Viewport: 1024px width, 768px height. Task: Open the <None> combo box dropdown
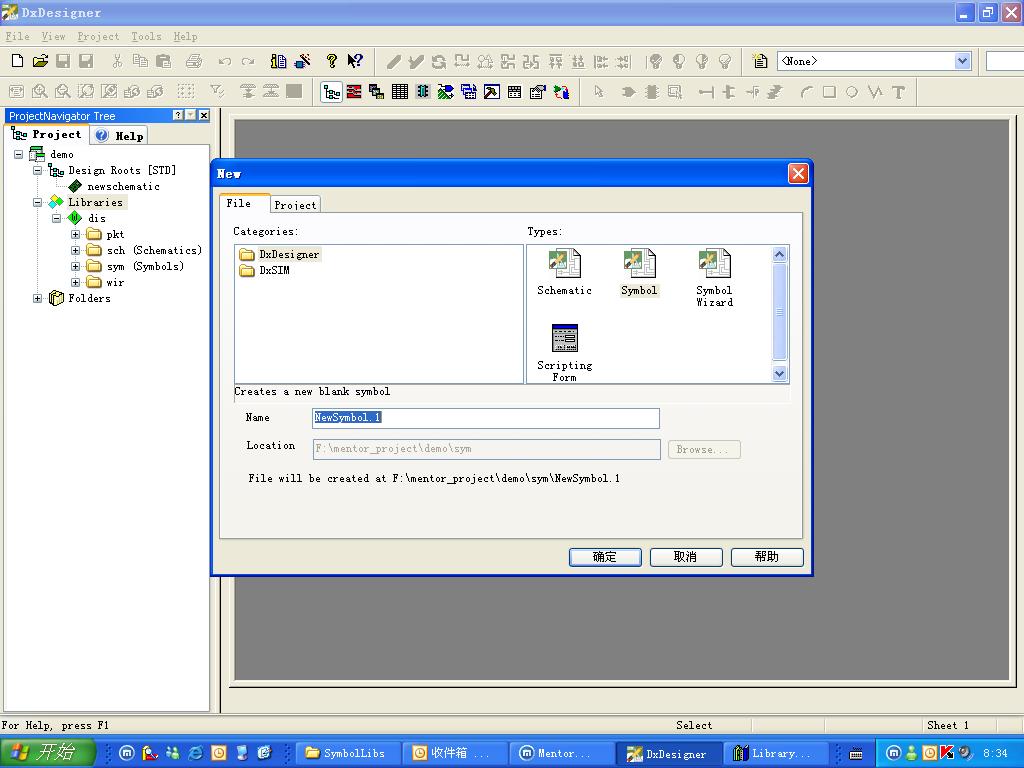point(962,61)
